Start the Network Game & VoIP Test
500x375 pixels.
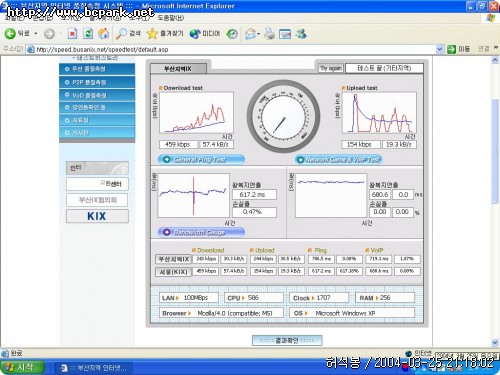pos(338,160)
